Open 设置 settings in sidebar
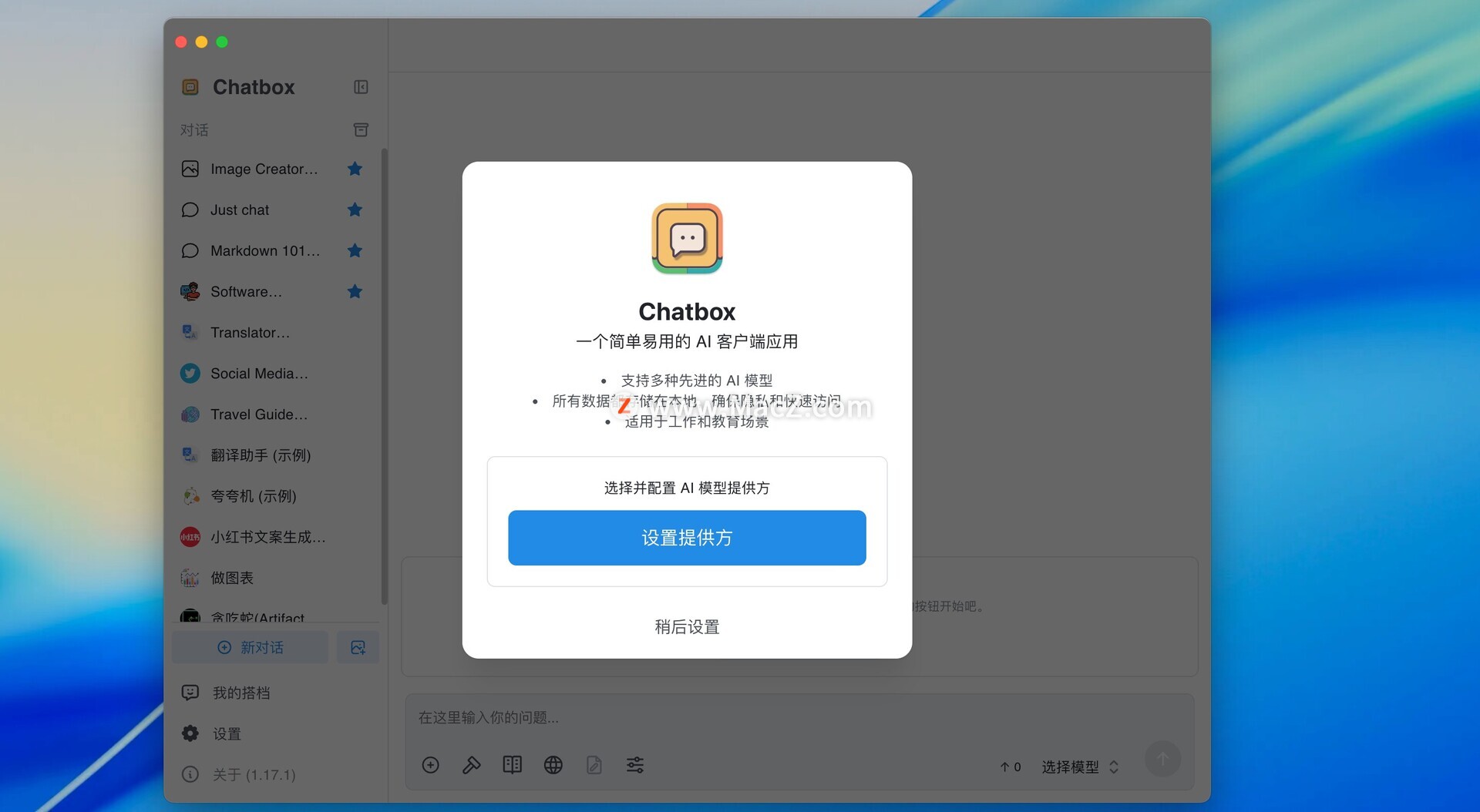This screenshot has height=812, width=1480. coord(227,733)
